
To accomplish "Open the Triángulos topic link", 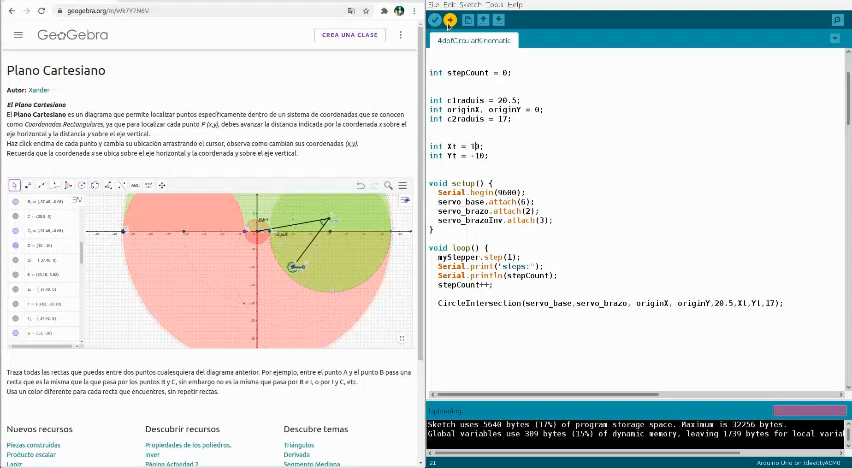I will [x=299, y=445].
